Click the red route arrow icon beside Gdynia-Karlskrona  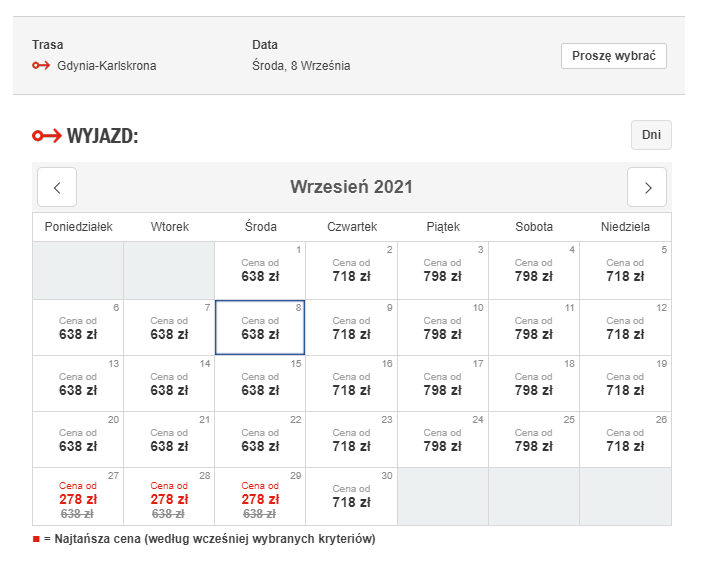point(41,66)
